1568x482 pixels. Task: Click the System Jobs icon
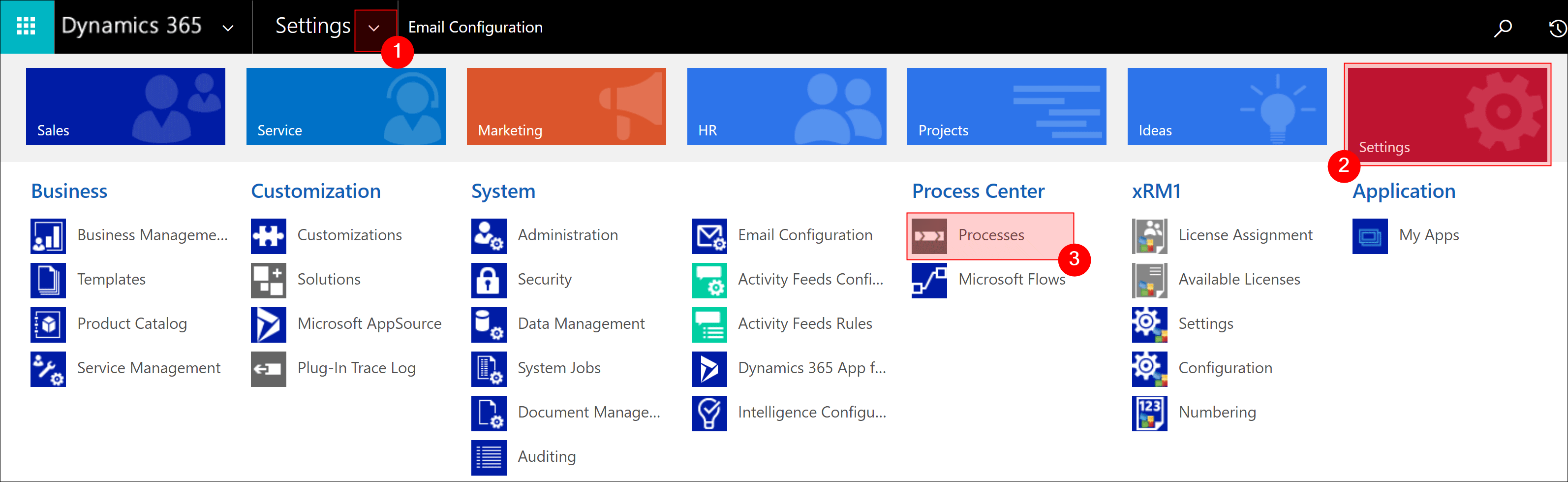(x=489, y=369)
